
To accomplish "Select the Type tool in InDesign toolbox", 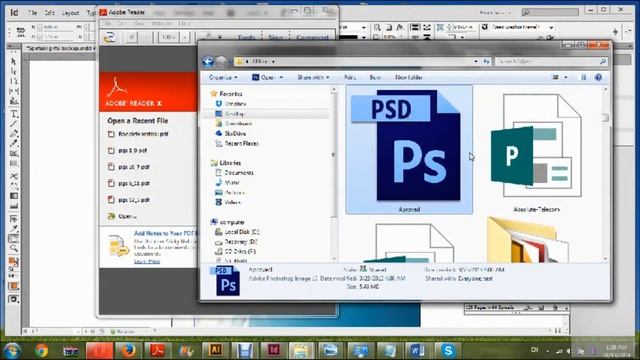I will pos(13,114).
